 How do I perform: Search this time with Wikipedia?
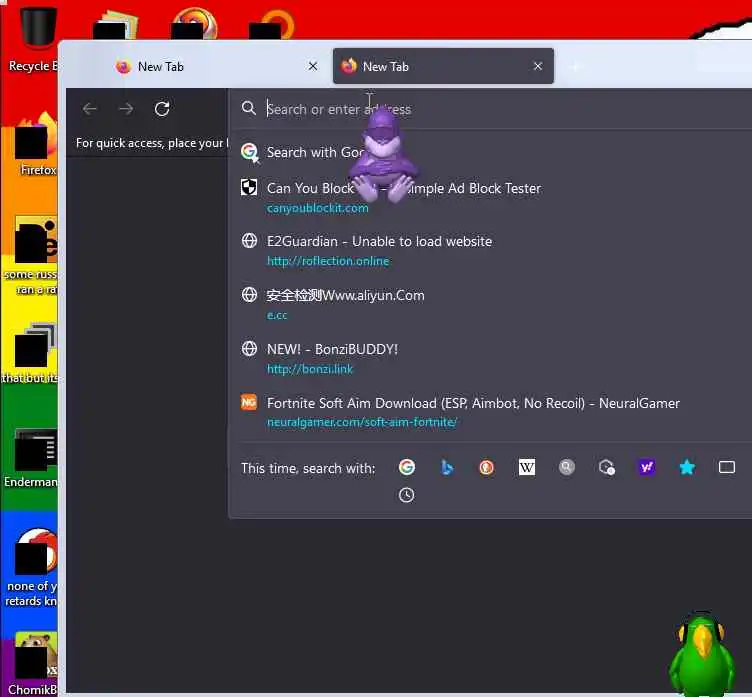(x=527, y=467)
